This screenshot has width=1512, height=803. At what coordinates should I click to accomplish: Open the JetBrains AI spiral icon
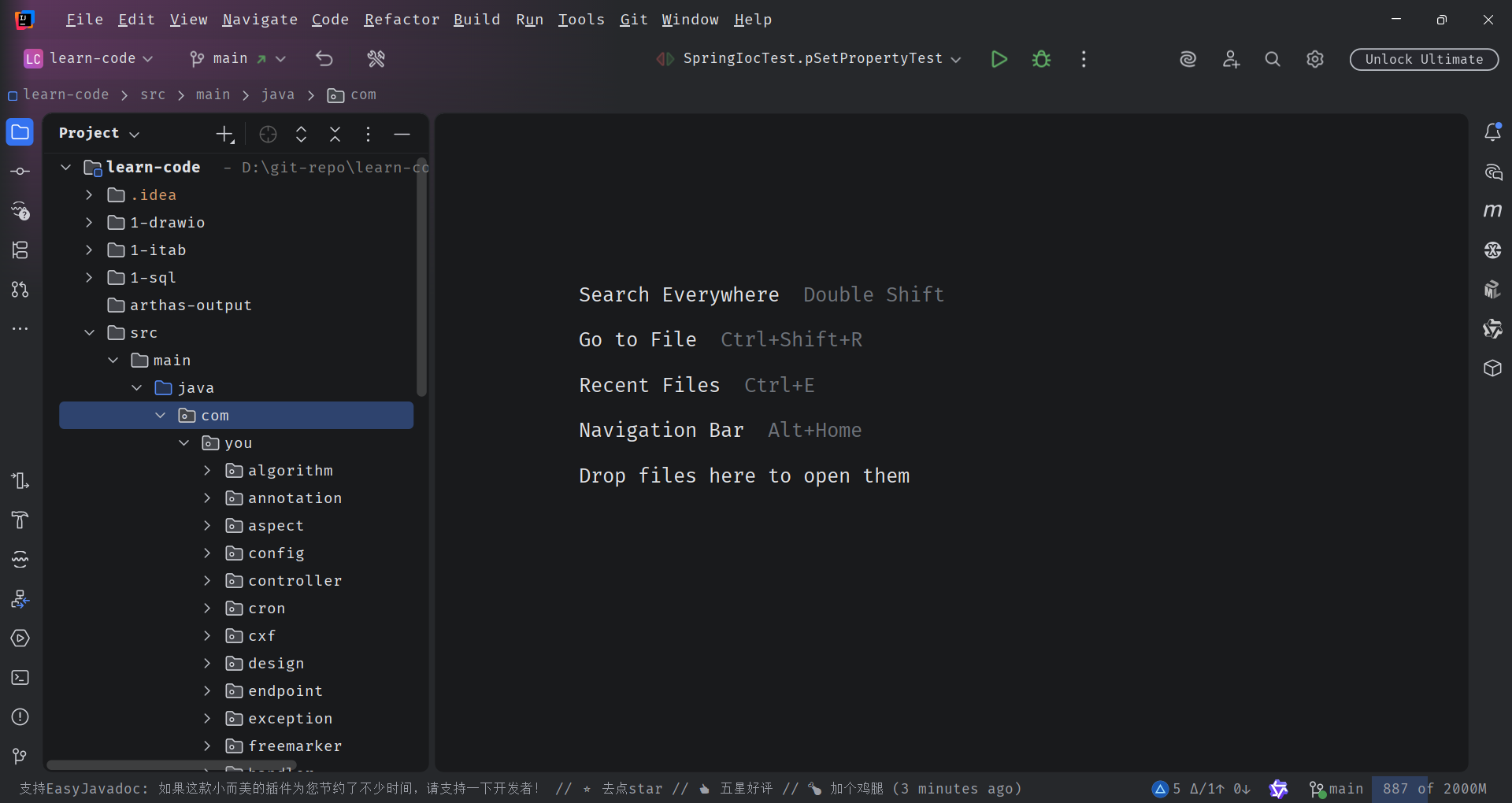click(x=1188, y=59)
